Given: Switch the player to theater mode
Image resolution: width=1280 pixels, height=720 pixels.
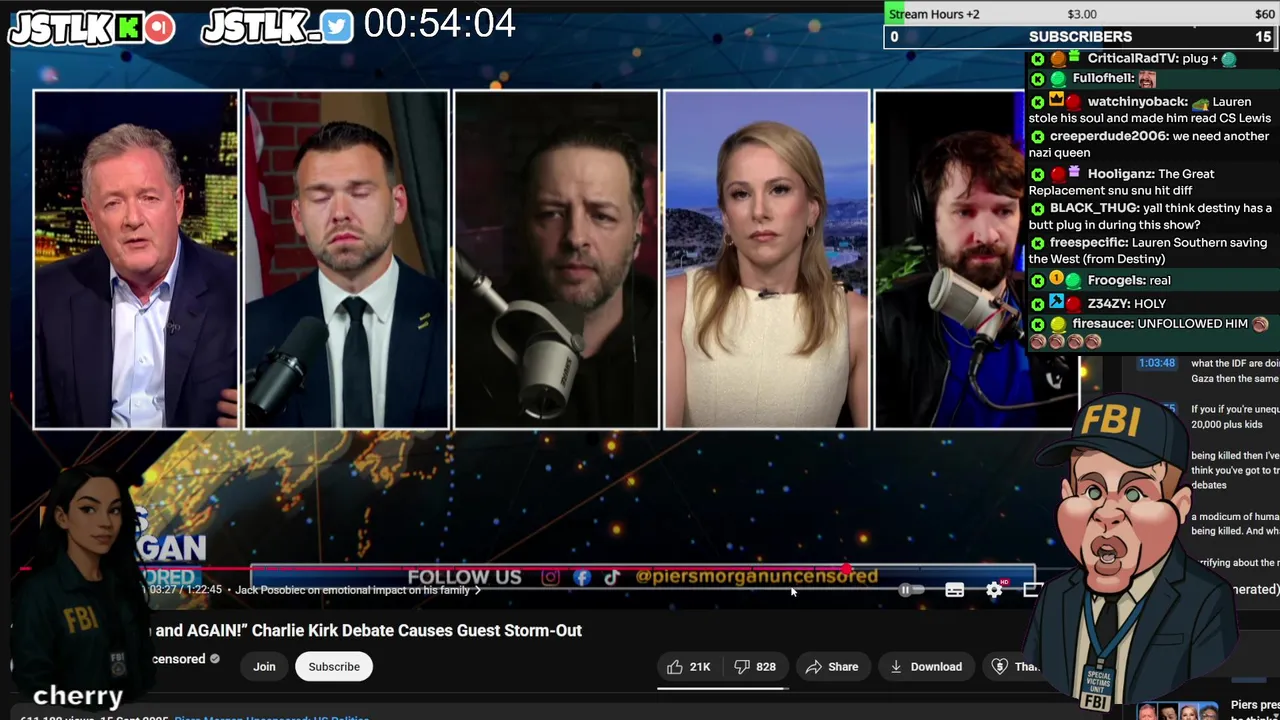Looking at the screenshot, I should tap(1032, 590).
